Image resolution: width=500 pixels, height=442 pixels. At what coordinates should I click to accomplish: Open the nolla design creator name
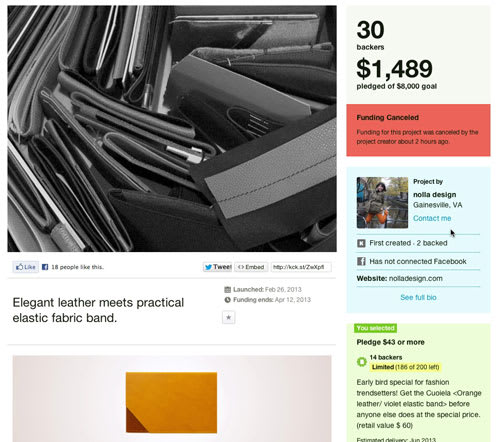click(435, 194)
